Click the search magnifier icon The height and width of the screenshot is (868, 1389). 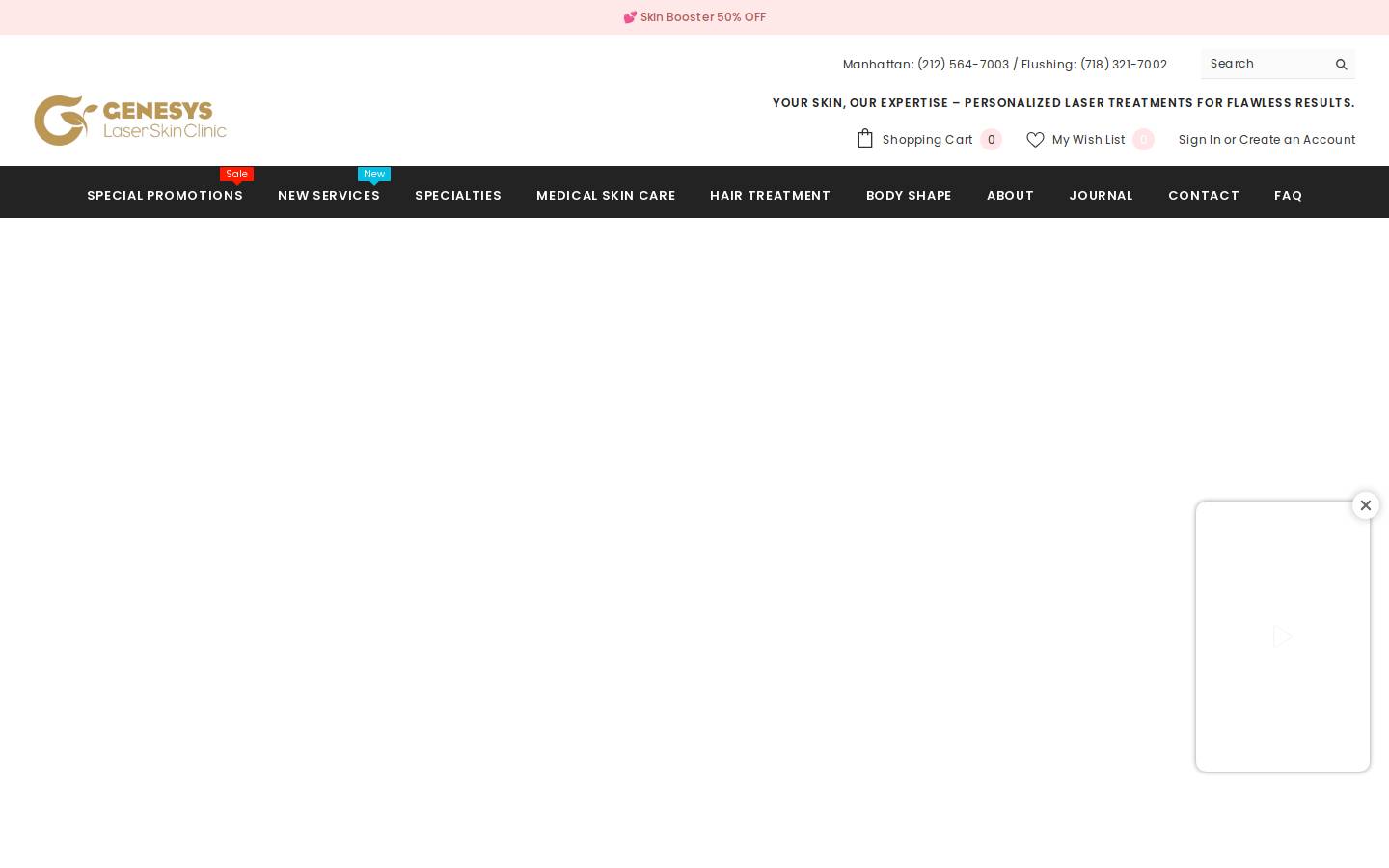click(1341, 65)
